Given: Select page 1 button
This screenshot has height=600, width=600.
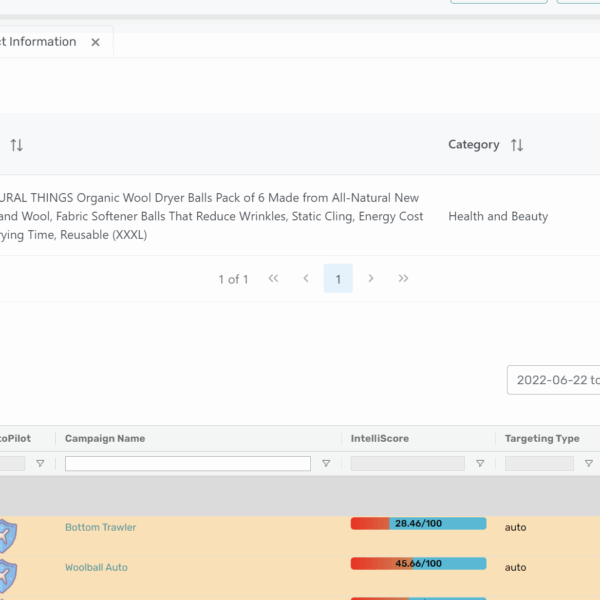Looking at the screenshot, I should pos(338,279).
